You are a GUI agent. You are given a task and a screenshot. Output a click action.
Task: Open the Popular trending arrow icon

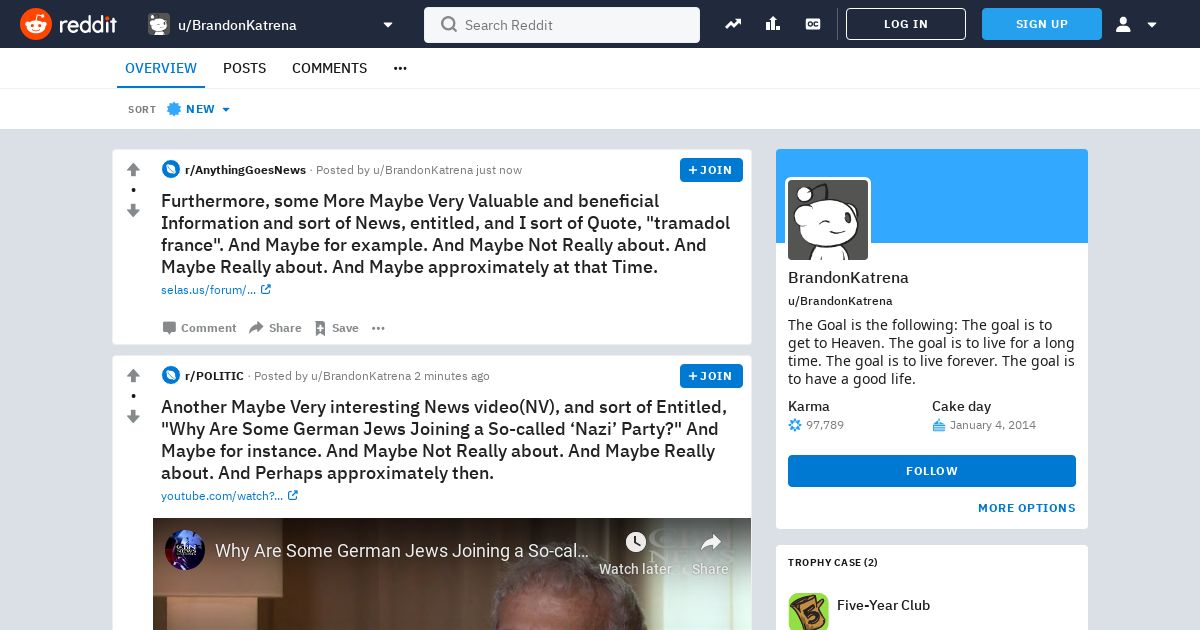tap(733, 24)
